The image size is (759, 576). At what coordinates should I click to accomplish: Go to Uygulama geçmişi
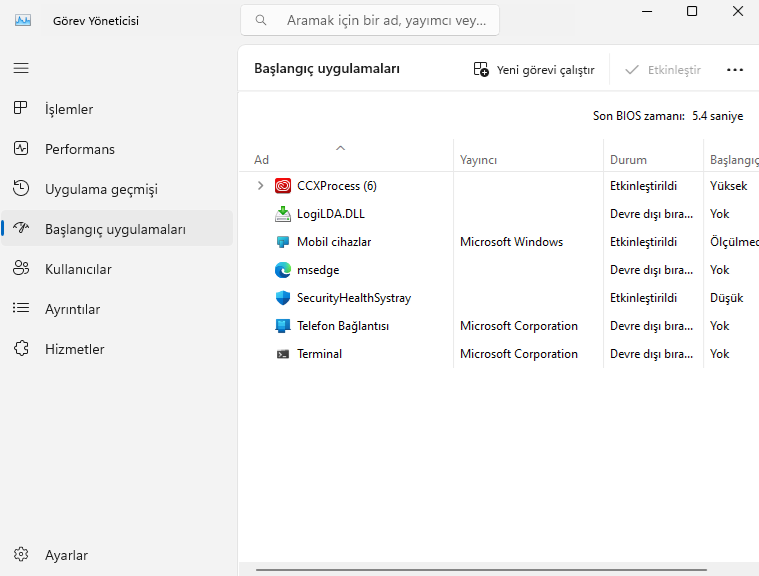(x=100, y=189)
